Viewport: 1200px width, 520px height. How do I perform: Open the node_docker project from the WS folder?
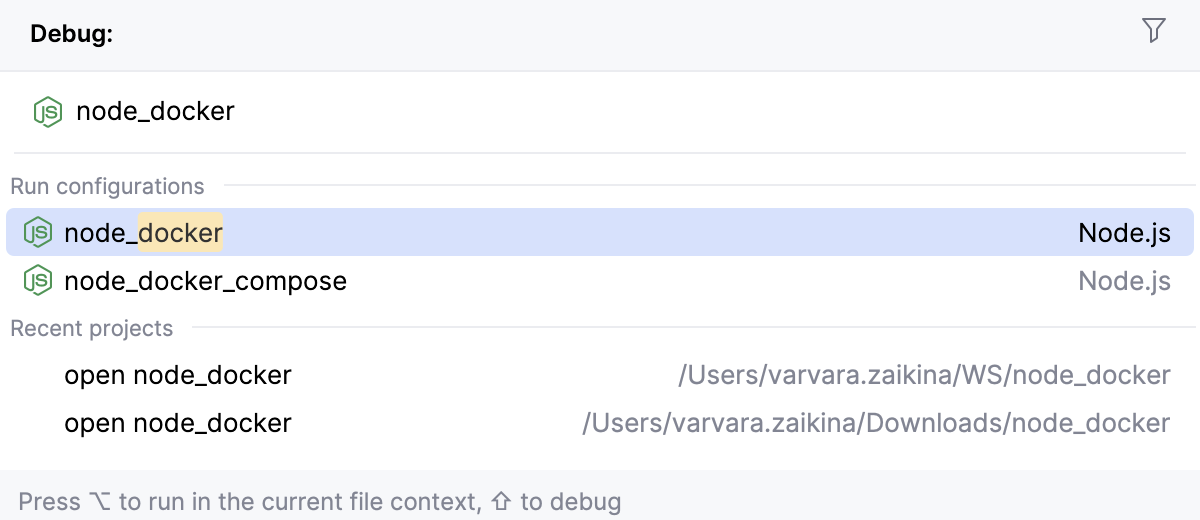178,376
